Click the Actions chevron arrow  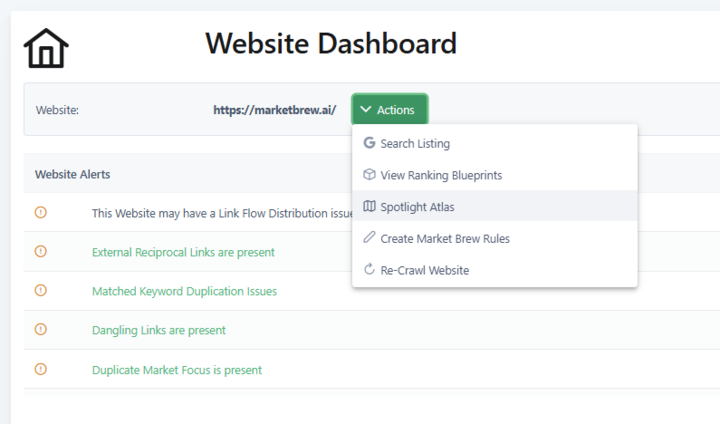pos(366,109)
